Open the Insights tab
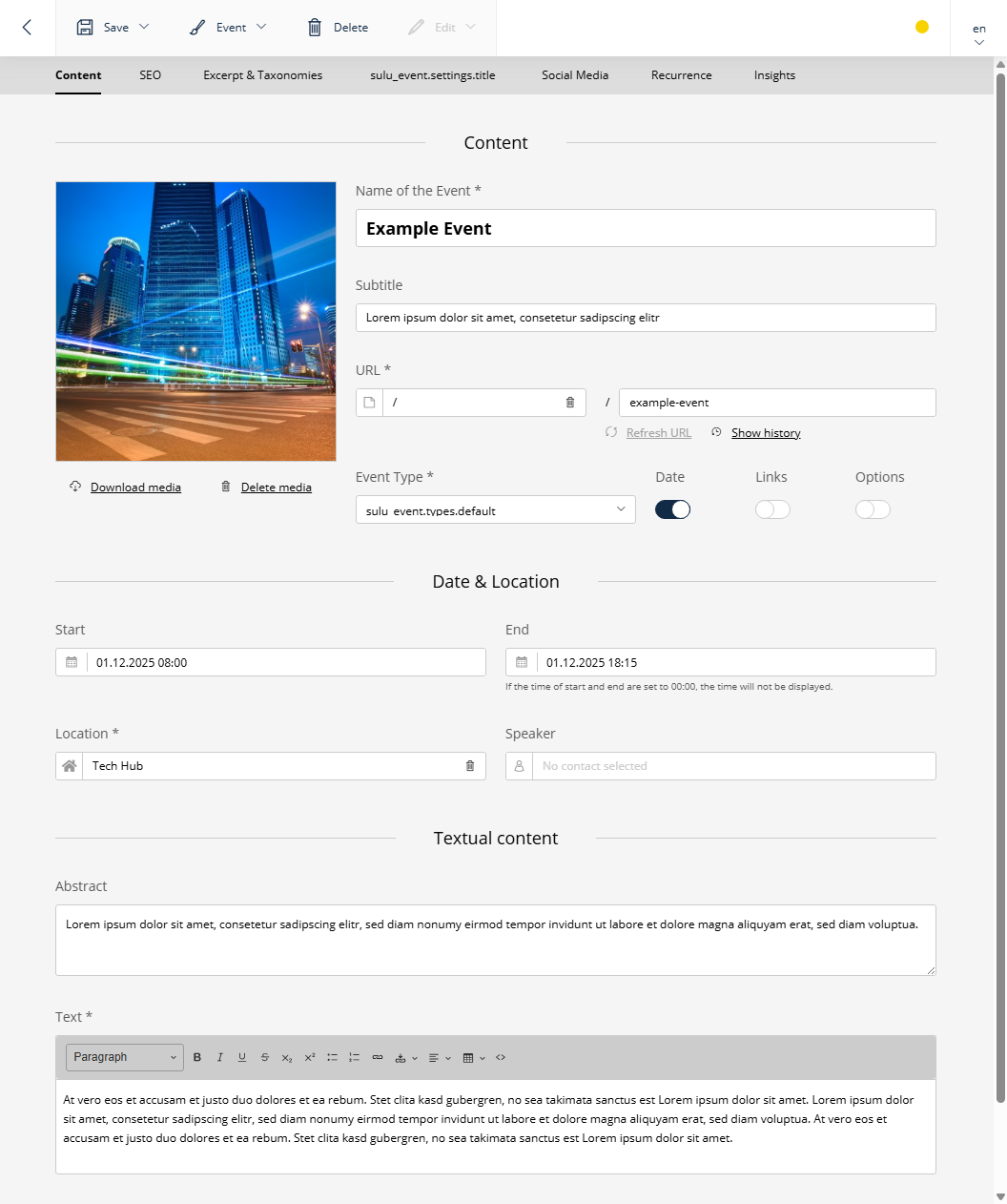The width and height of the screenshot is (1007, 1204). click(774, 75)
